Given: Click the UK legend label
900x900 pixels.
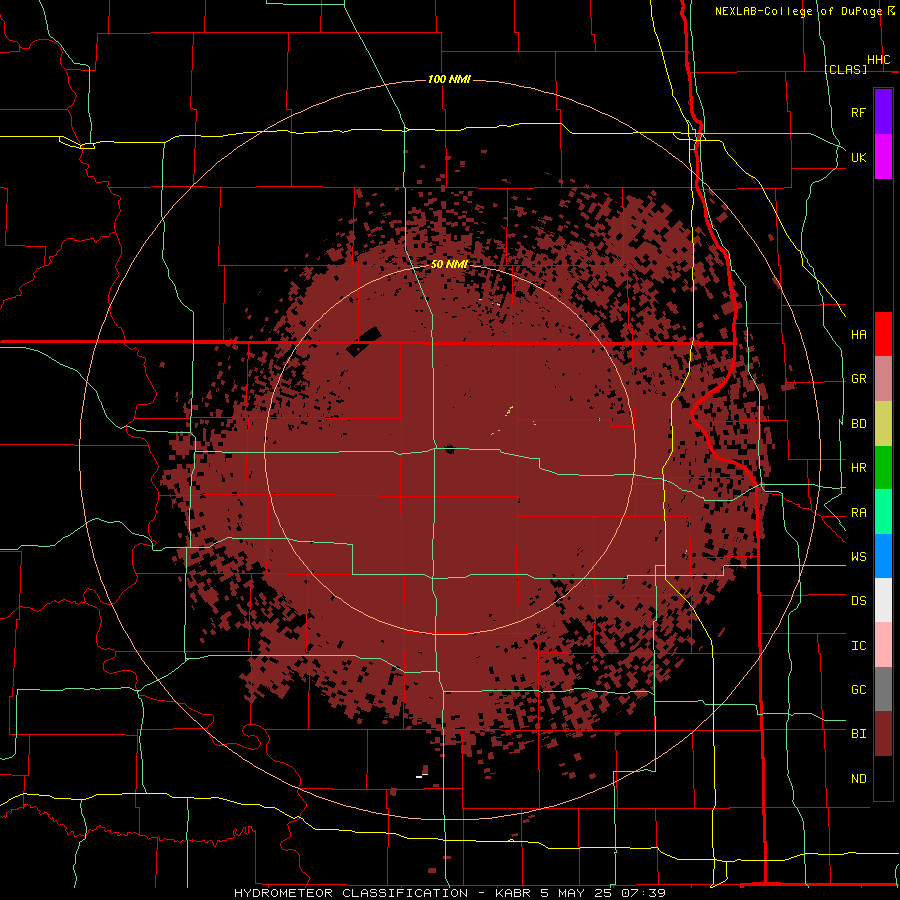Looking at the screenshot, I should click(x=859, y=157).
